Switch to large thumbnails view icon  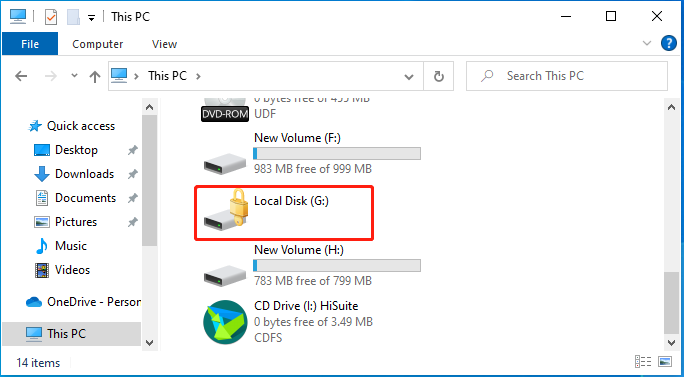[665, 362]
